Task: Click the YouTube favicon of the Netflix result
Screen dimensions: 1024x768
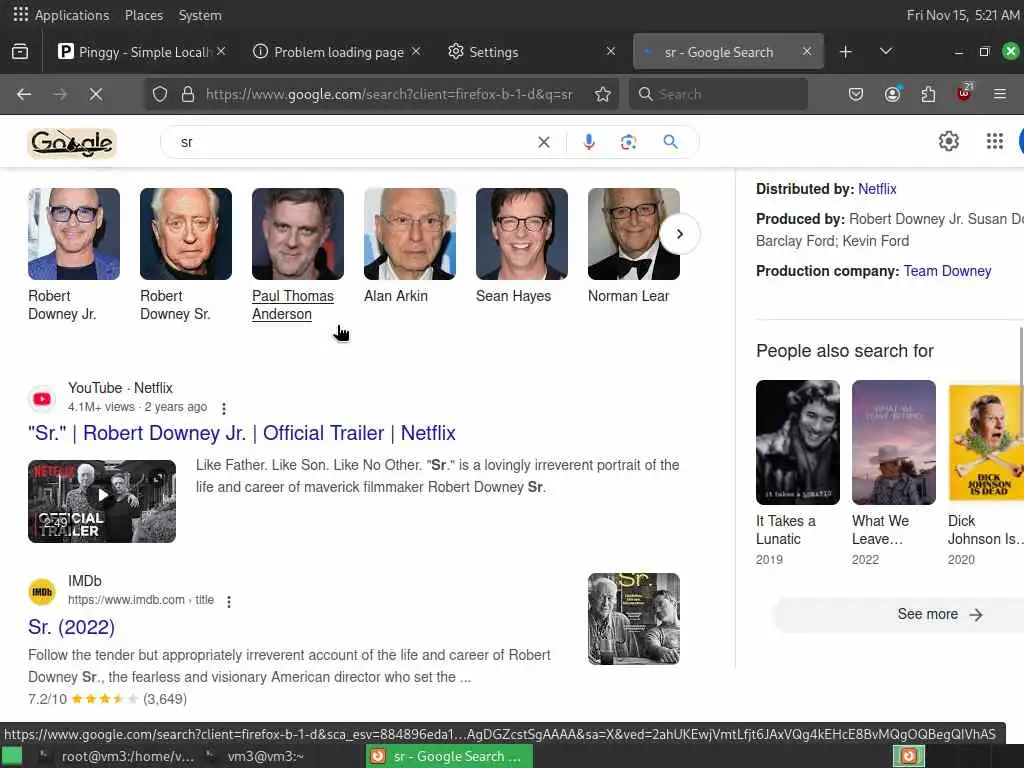Action: pyautogui.click(x=42, y=398)
